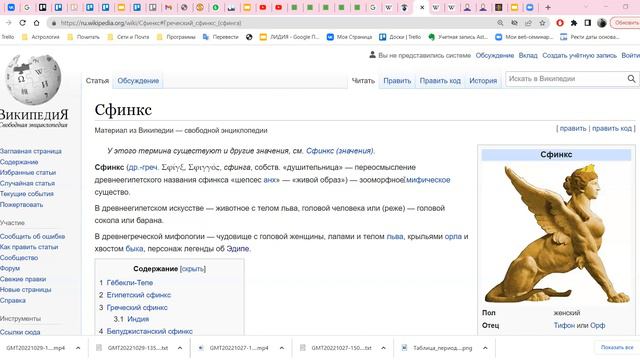This screenshot has height=360, width=640.
Task: Follow the Эдипе link
Action: coord(238,249)
